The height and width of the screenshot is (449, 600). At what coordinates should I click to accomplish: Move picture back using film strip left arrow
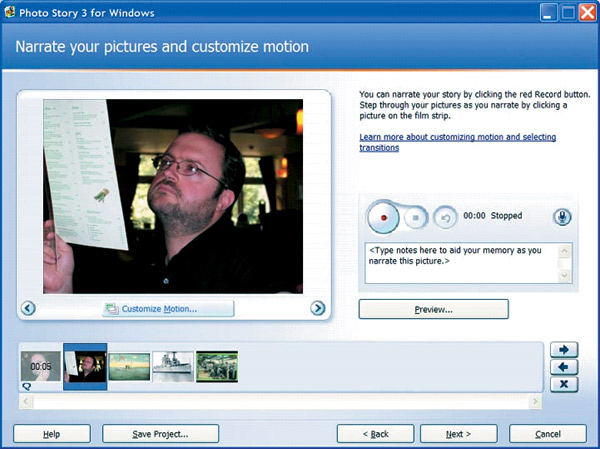[x=562, y=367]
